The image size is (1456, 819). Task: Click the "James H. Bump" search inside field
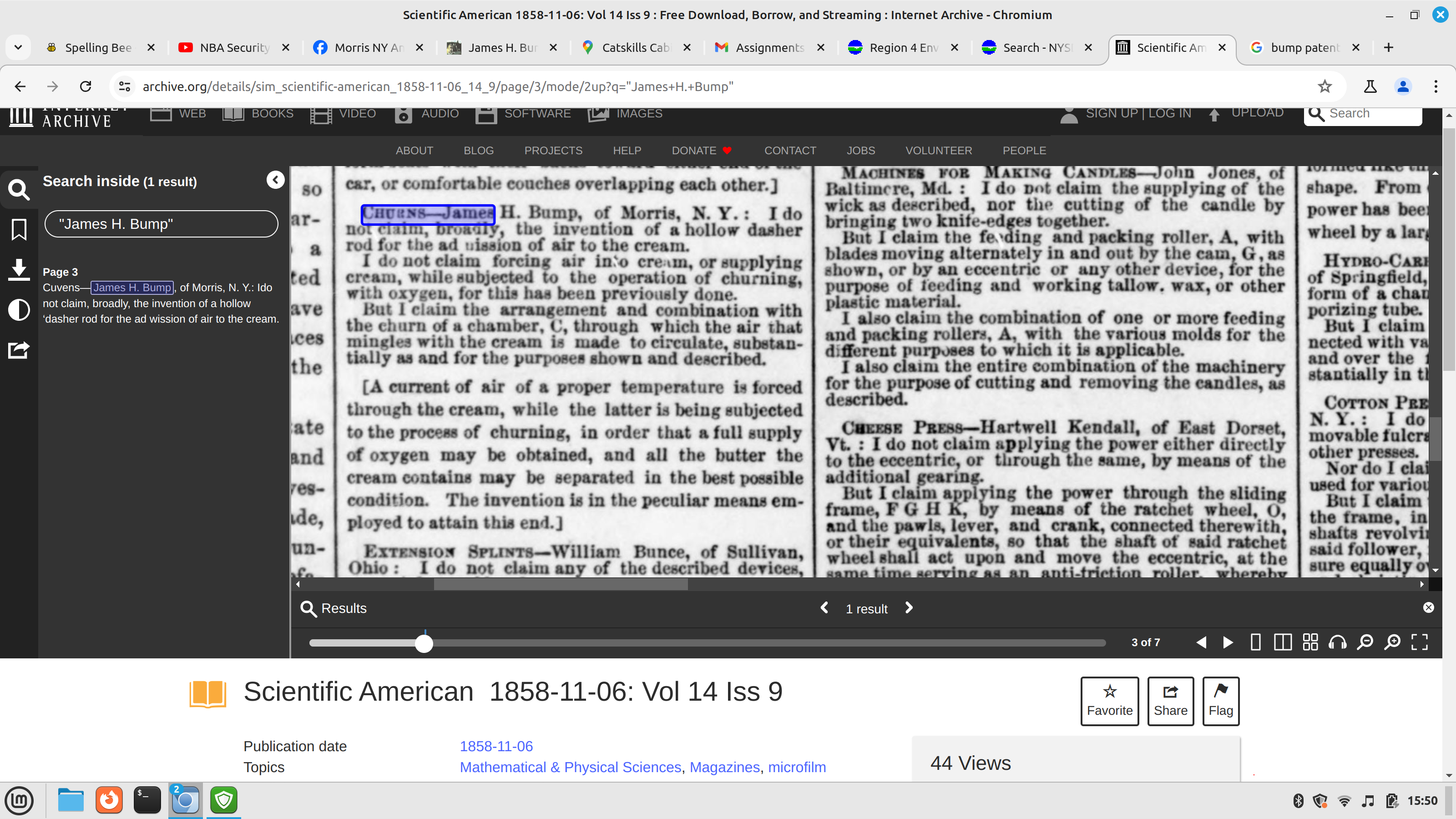pyautogui.click(x=161, y=224)
